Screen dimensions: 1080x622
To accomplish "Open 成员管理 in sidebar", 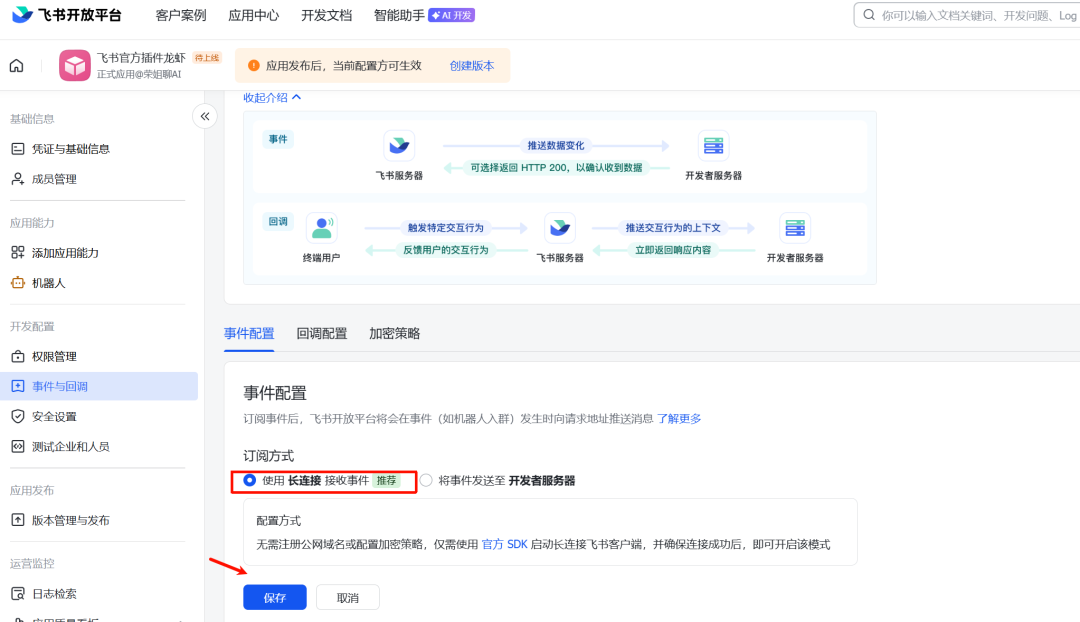I will [54, 179].
